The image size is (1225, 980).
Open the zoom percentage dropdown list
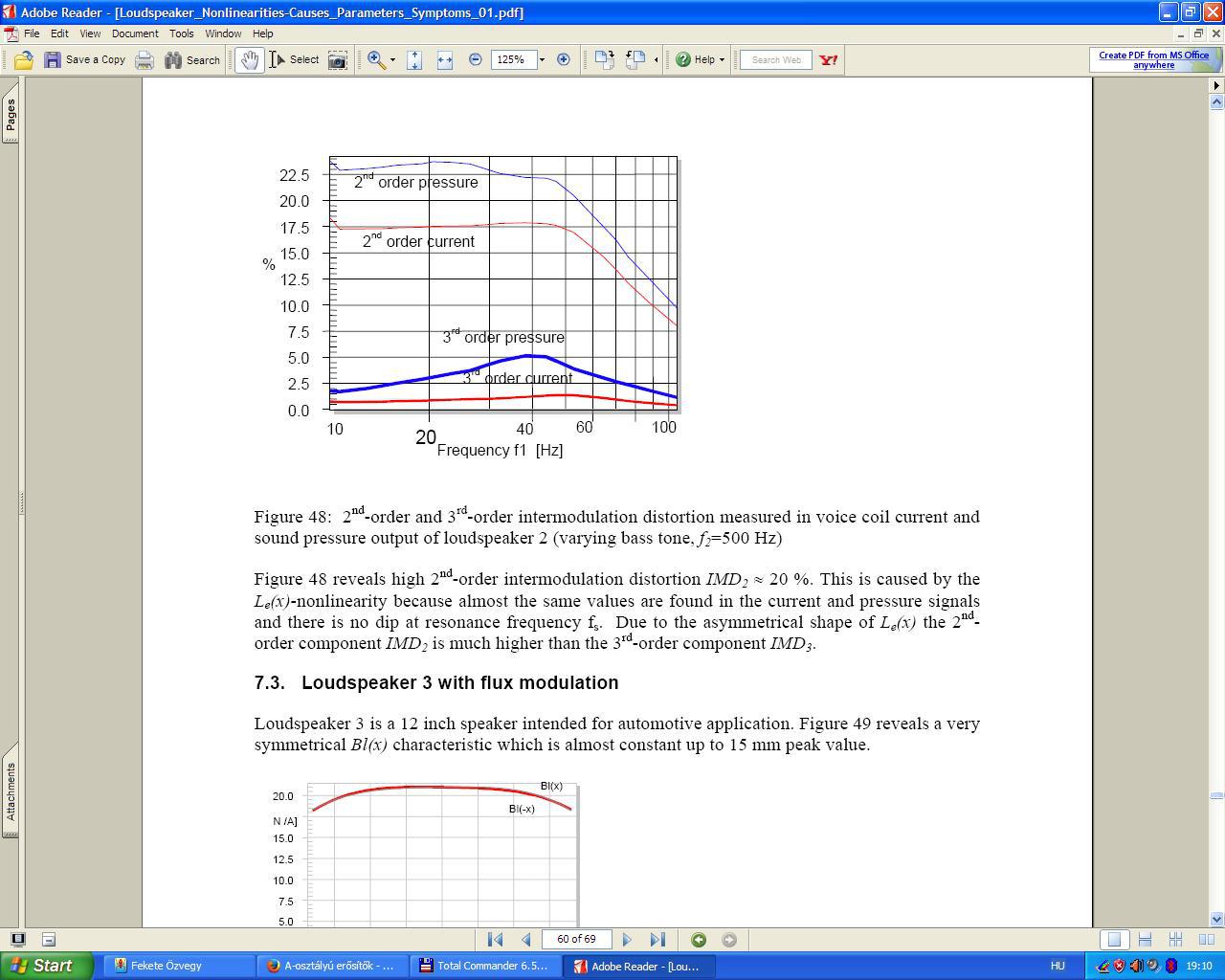pyautogui.click(x=542, y=59)
